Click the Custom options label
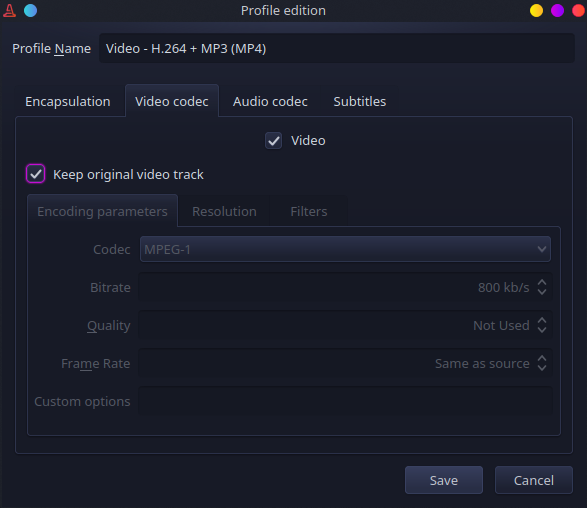This screenshot has width=587, height=508. 82,402
